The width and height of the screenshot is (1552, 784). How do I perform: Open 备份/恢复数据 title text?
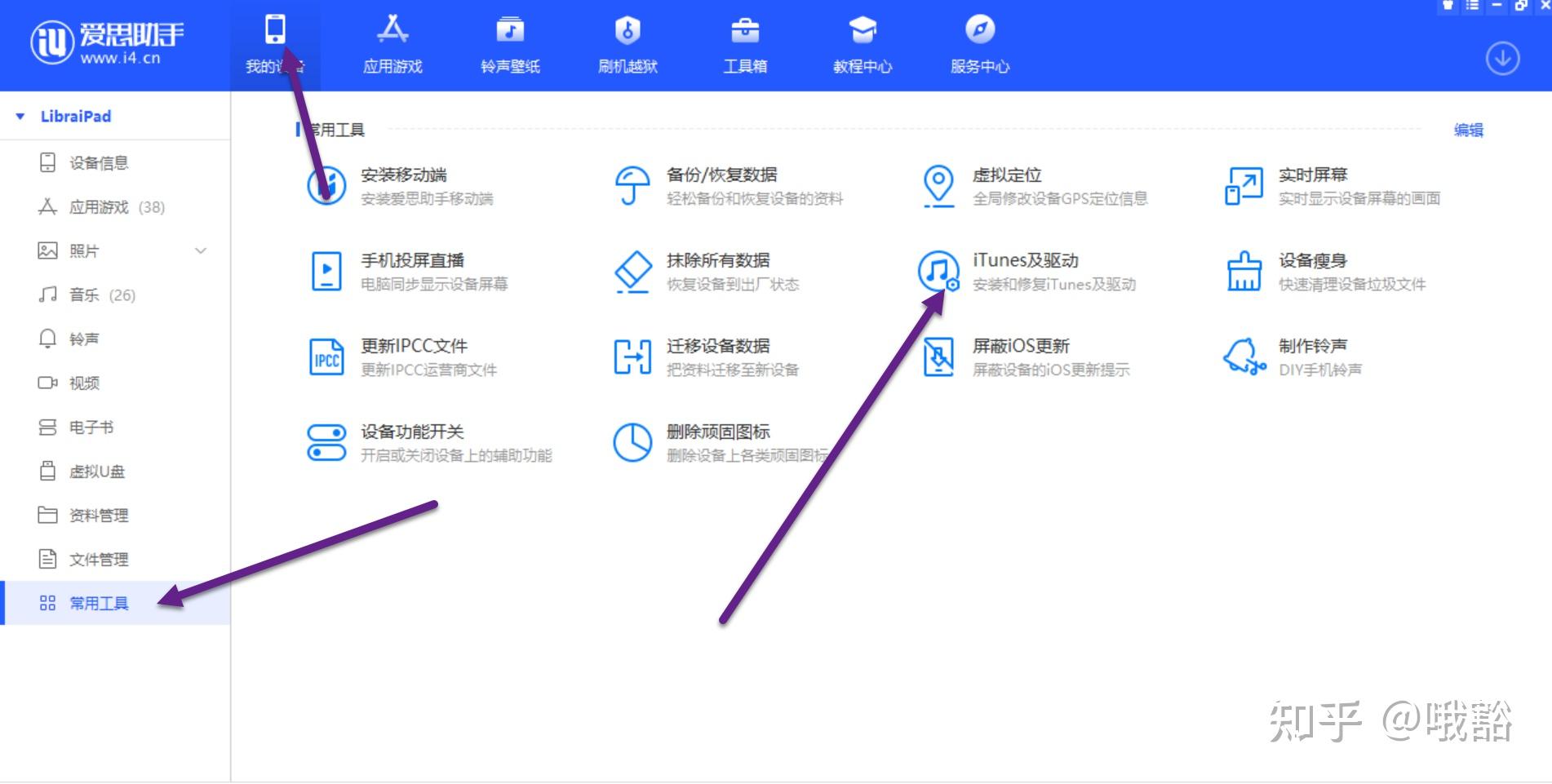pyautogui.click(x=722, y=175)
